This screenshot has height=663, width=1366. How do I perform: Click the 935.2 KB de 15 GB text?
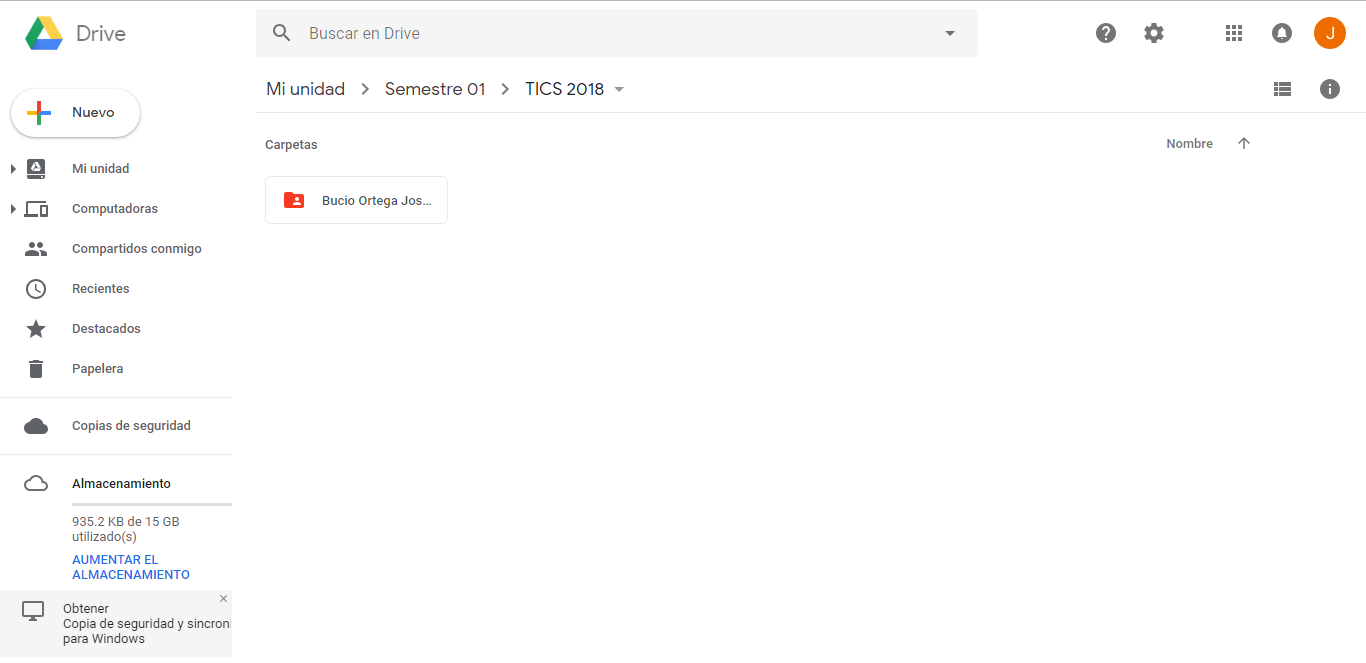126,529
